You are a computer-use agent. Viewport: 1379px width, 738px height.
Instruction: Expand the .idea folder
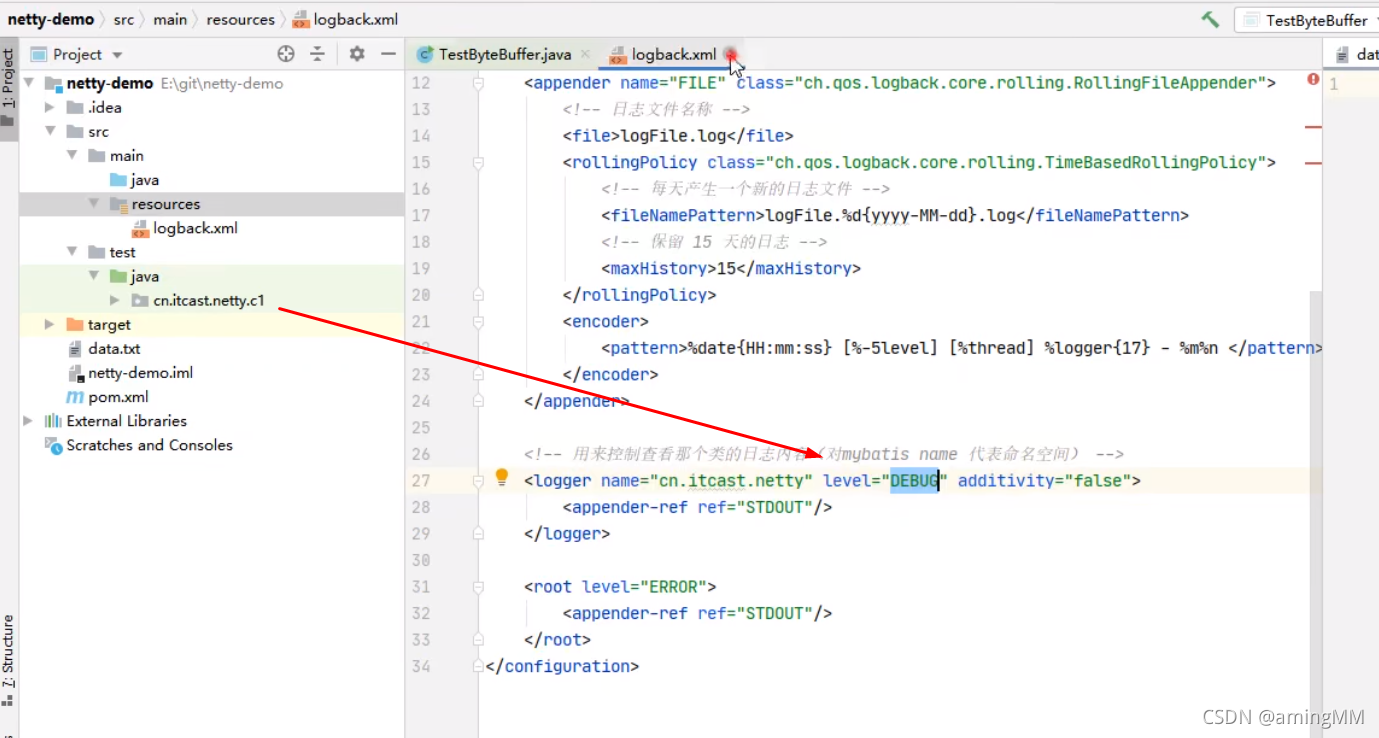click(x=50, y=107)
